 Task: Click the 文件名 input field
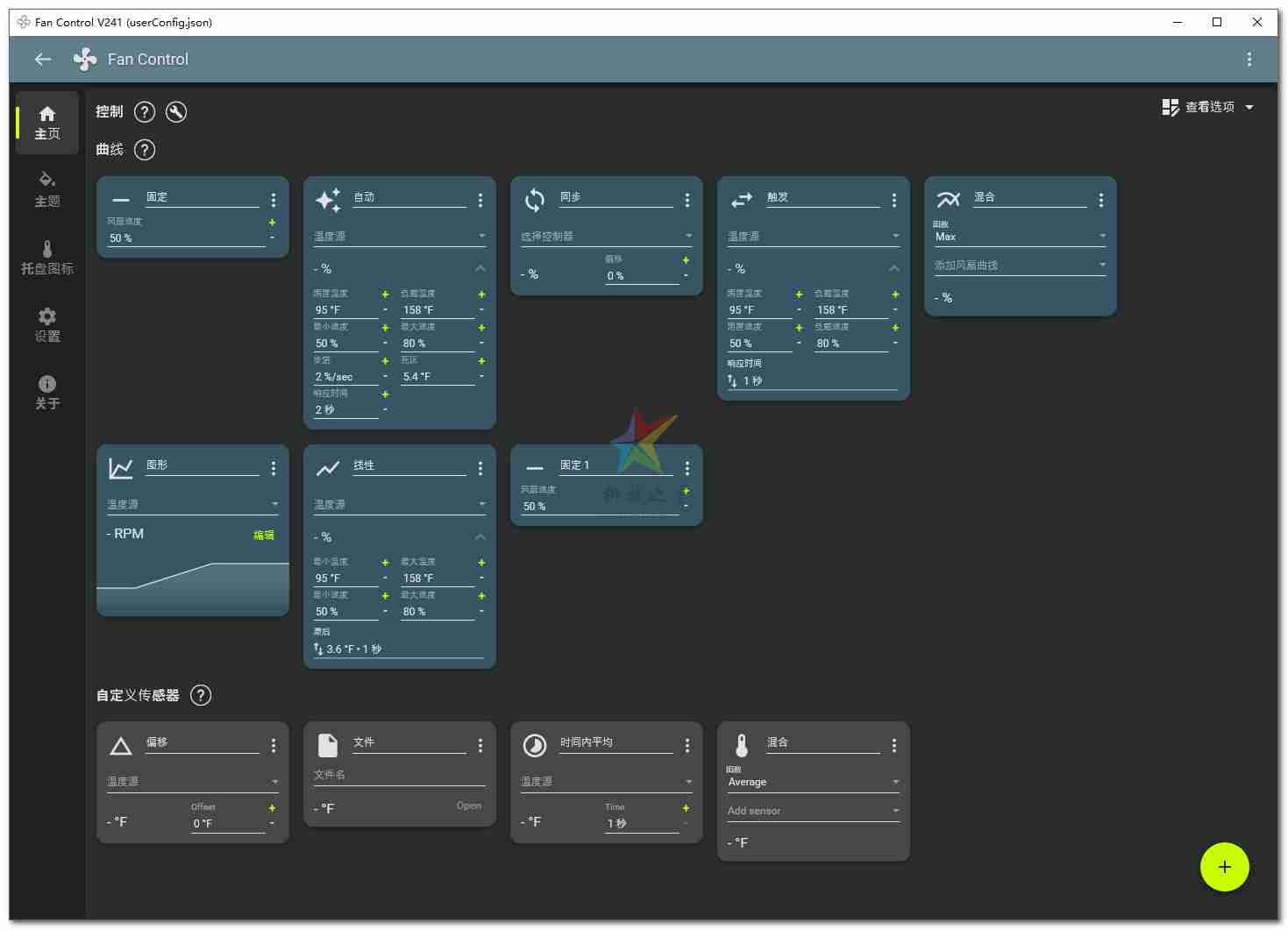pos(399,775)
